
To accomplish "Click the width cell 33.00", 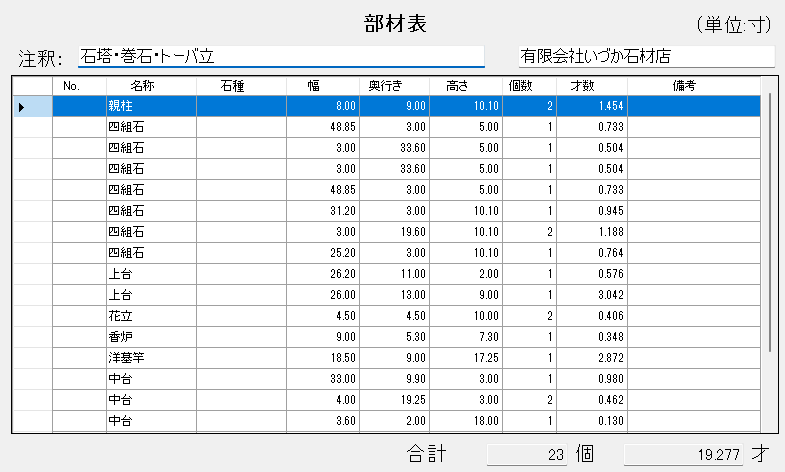I will point(323,379).
